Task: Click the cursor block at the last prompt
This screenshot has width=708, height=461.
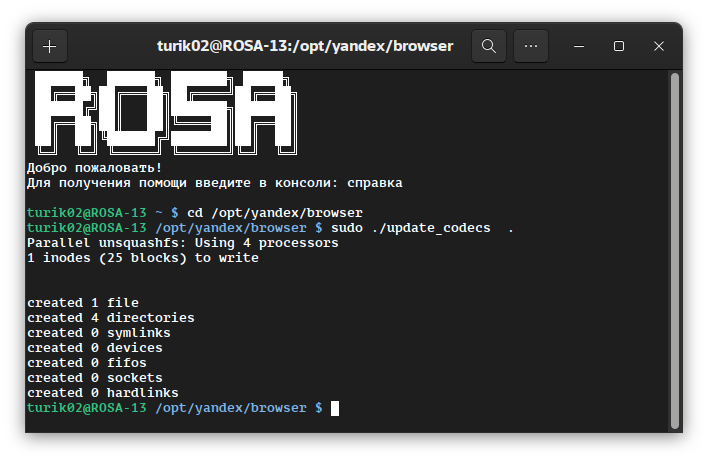Action: (x=335, y=408)
